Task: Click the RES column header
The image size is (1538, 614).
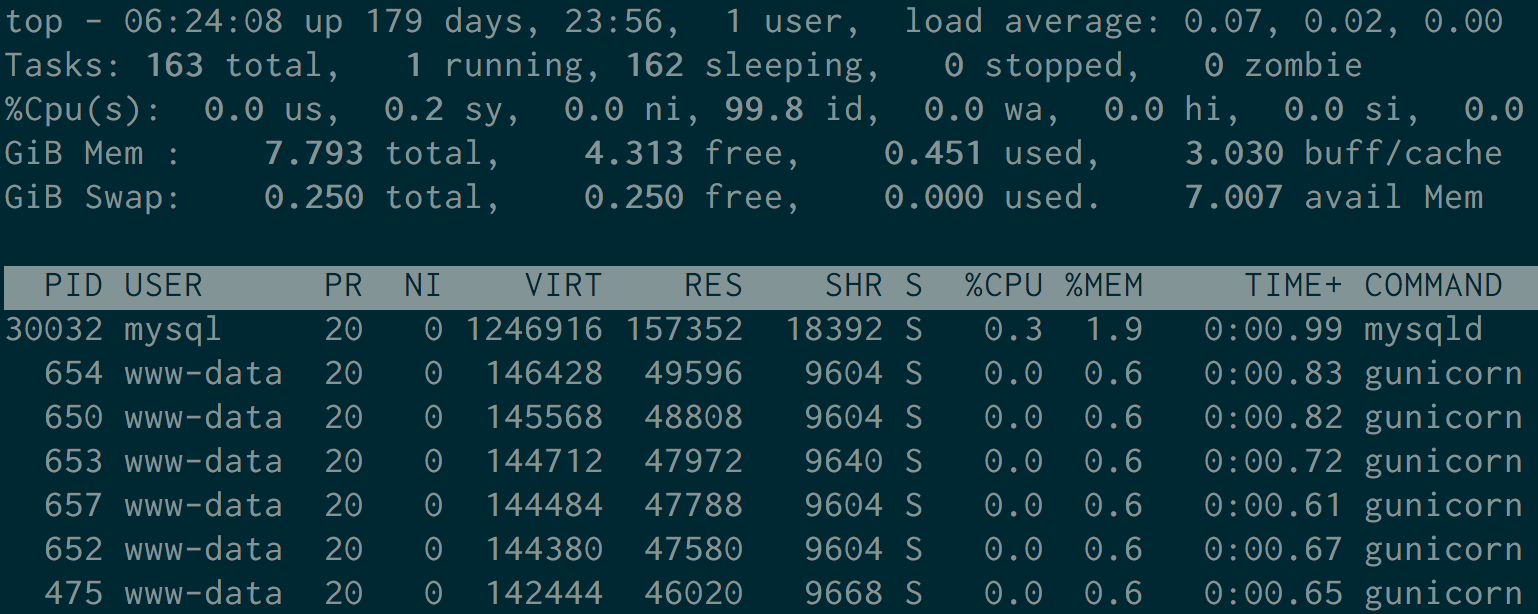Action: 713,286
